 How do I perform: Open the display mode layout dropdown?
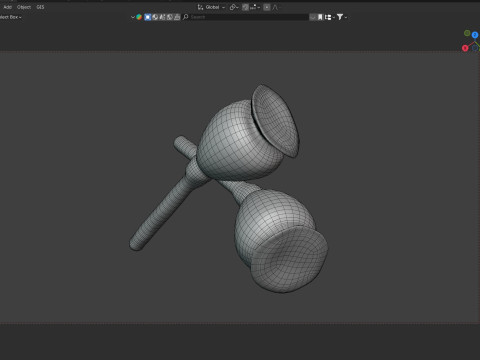click(330, 17)
